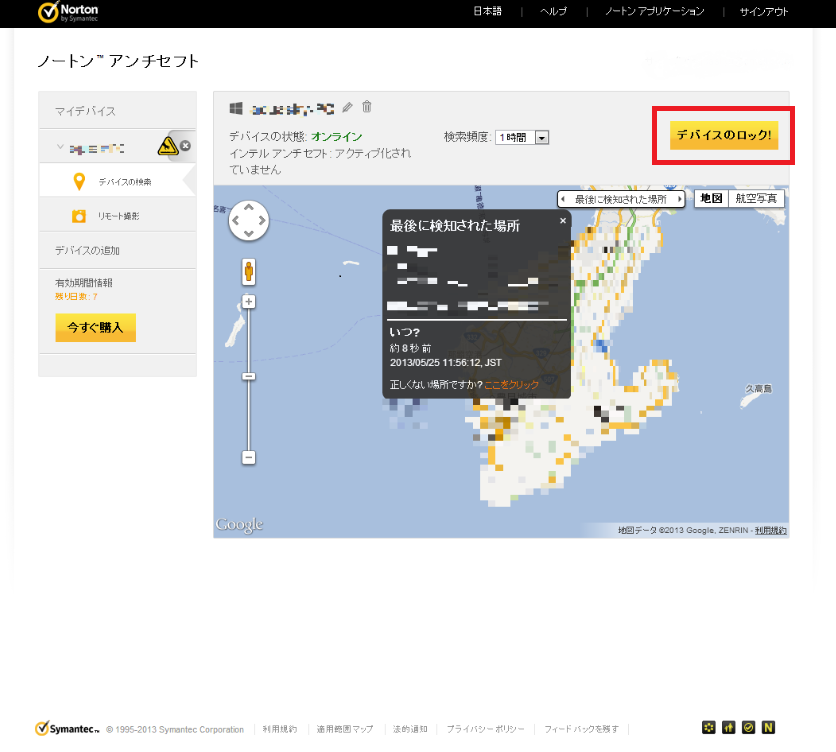Collapse the device entry chevron in sidebar
Image resolution: width=836 pixels, height=752 pixels.
pos(60,147)
